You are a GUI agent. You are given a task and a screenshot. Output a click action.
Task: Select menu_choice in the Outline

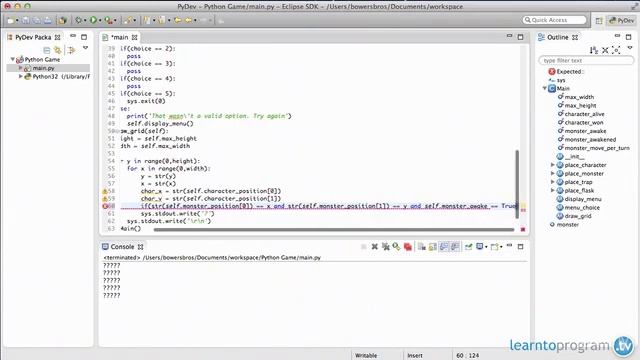click(x=582, y=207)
